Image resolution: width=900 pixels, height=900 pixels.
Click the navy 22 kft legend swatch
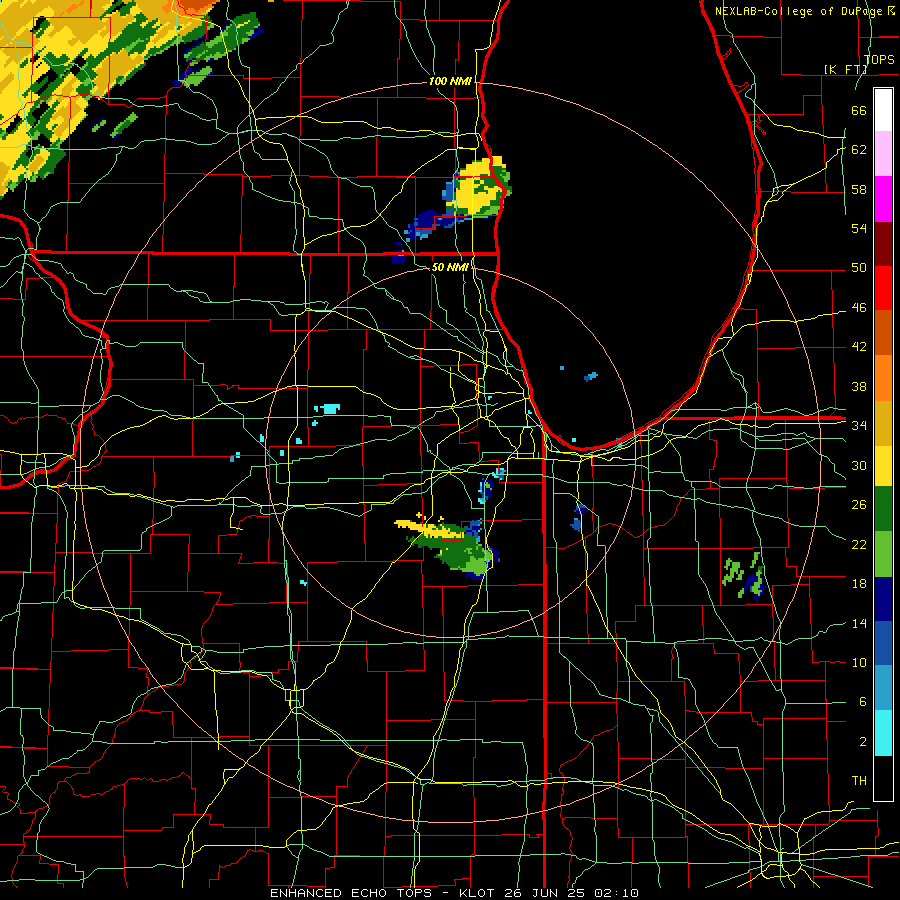(883, 599)
